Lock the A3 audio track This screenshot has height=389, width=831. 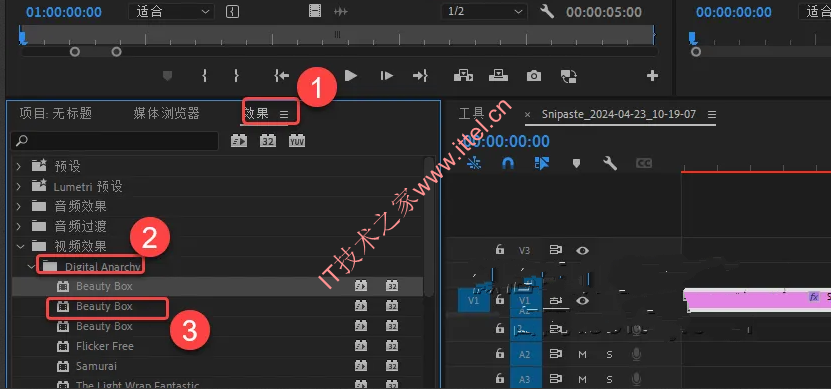(499, 378)
